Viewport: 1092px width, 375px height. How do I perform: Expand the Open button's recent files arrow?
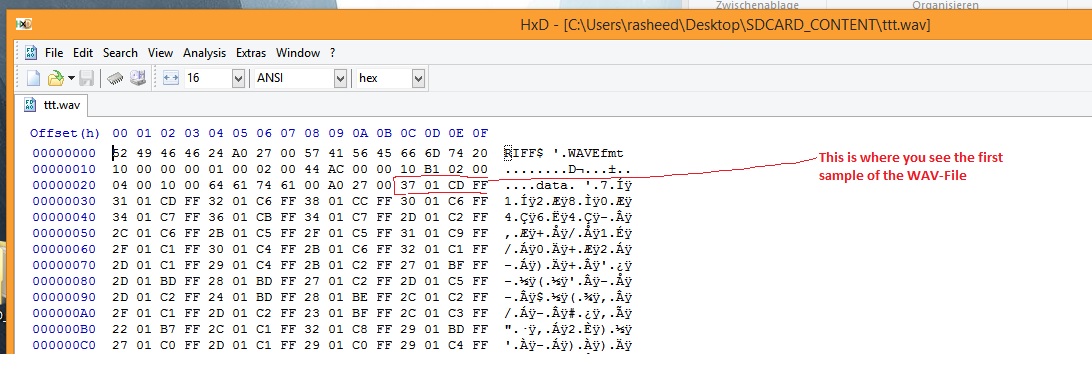point(71,78)
